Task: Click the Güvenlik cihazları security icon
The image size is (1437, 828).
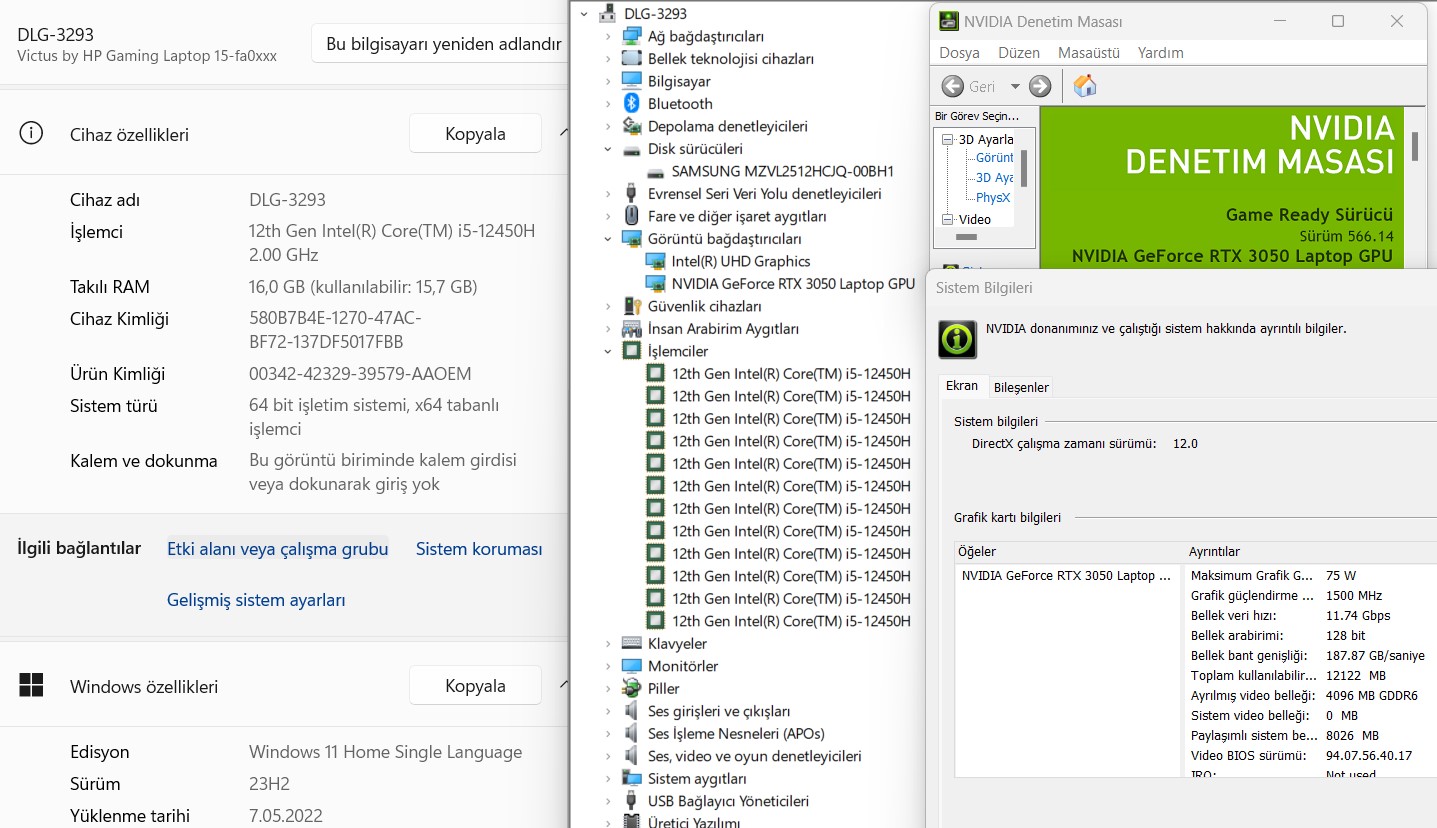Action: [x=631, y=306]
